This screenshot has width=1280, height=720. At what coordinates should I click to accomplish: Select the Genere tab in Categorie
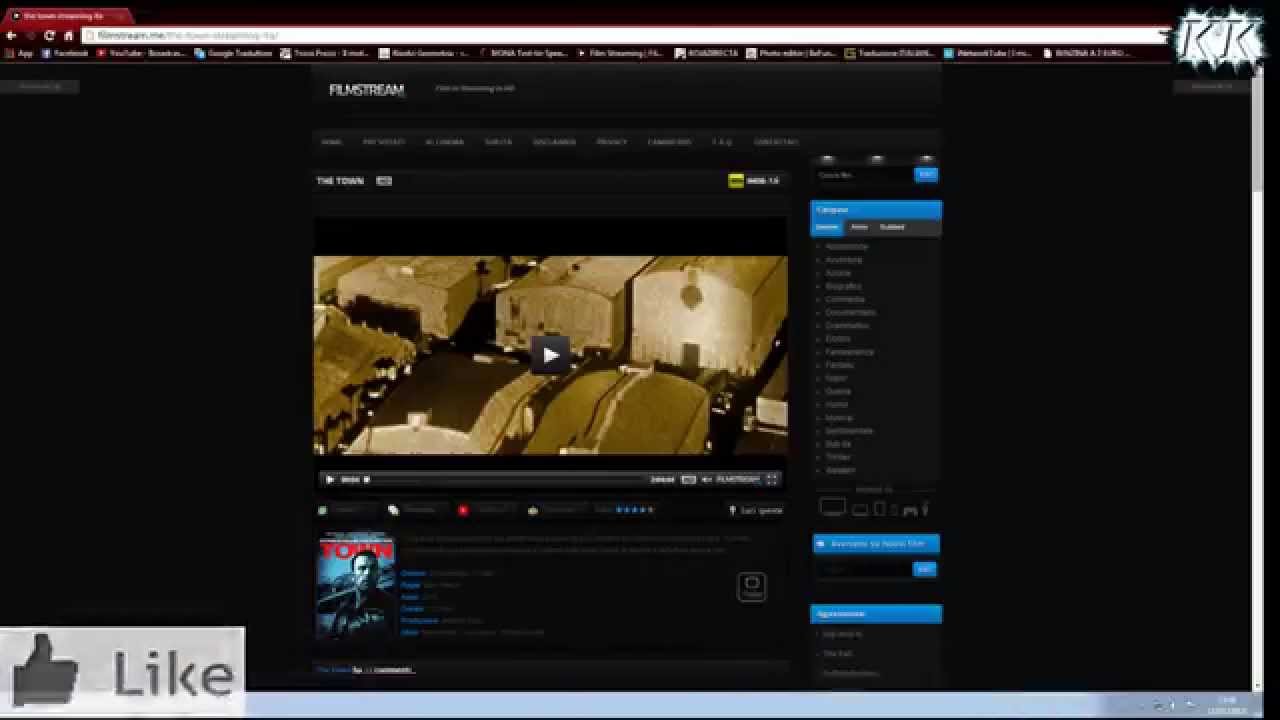pyautogui.click(x=826, y=227)
